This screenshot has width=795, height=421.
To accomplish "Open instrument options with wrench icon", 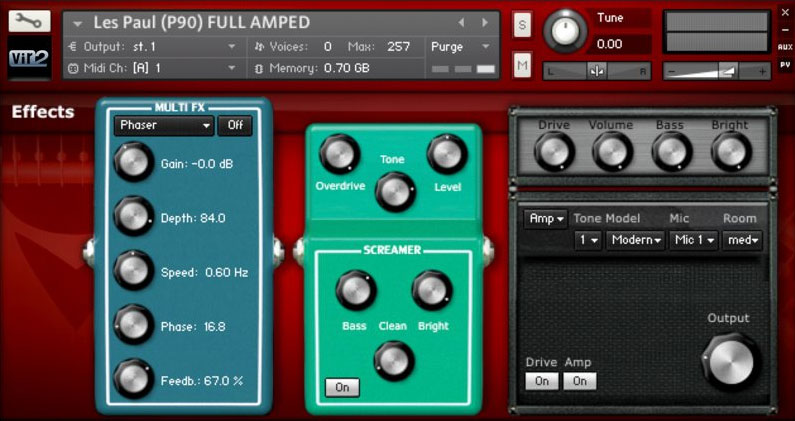I will coord(29,21).
